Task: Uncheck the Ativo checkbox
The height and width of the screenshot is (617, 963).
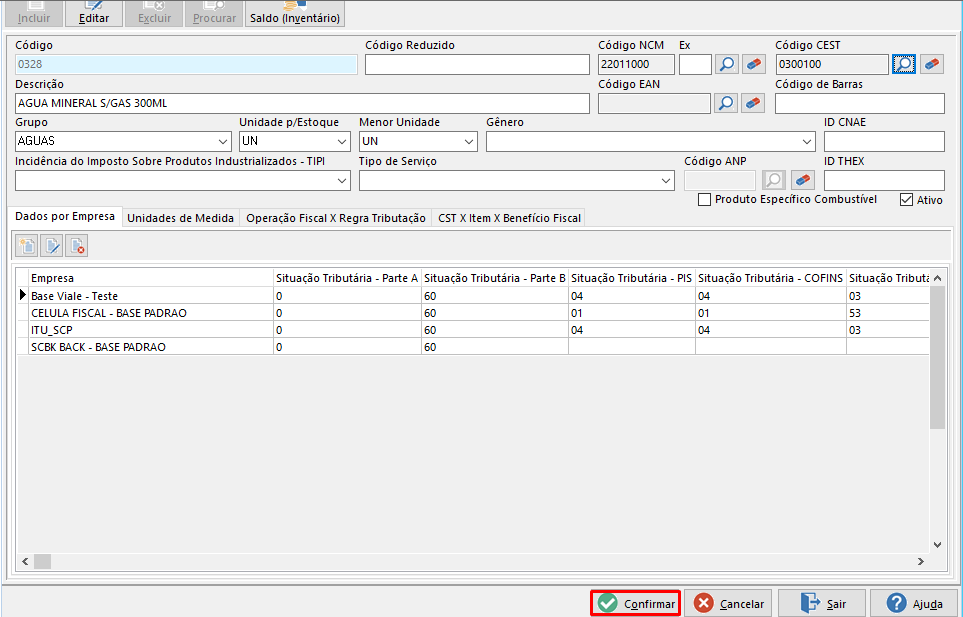Action: click(x=906, y=200)
